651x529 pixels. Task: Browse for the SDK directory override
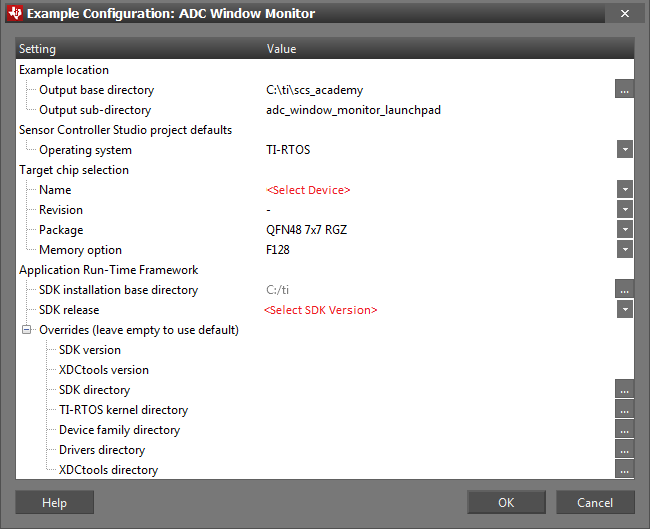[x=624, y=390]
